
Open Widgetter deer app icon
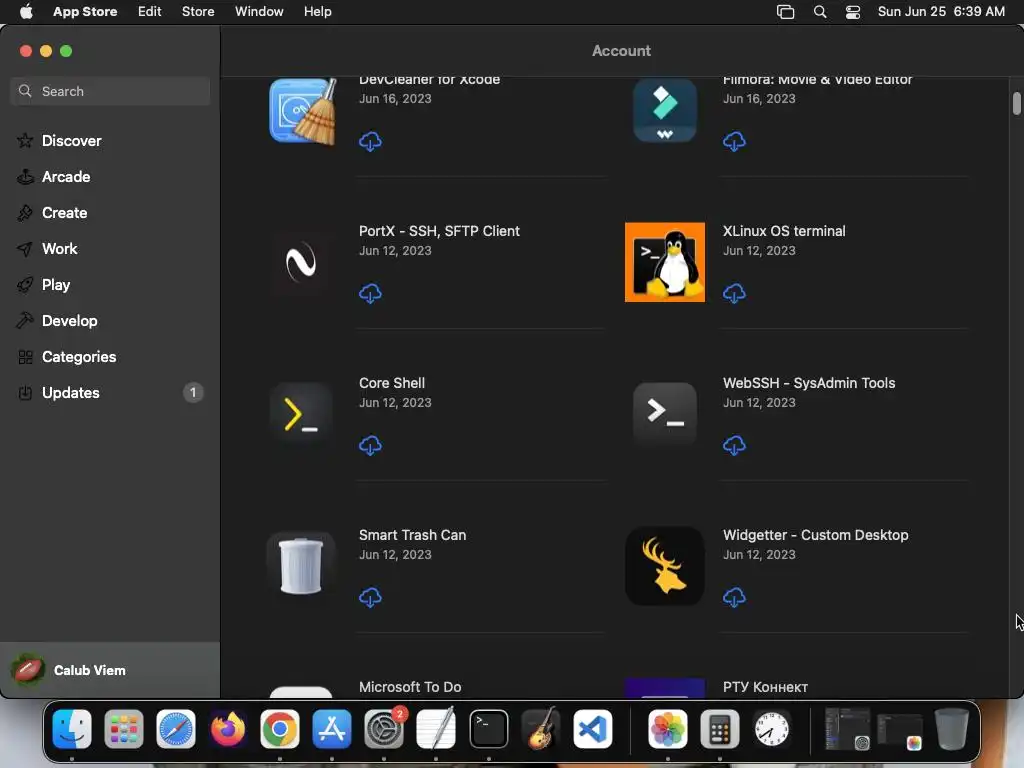pyautogui.click(x=665, y=566)
